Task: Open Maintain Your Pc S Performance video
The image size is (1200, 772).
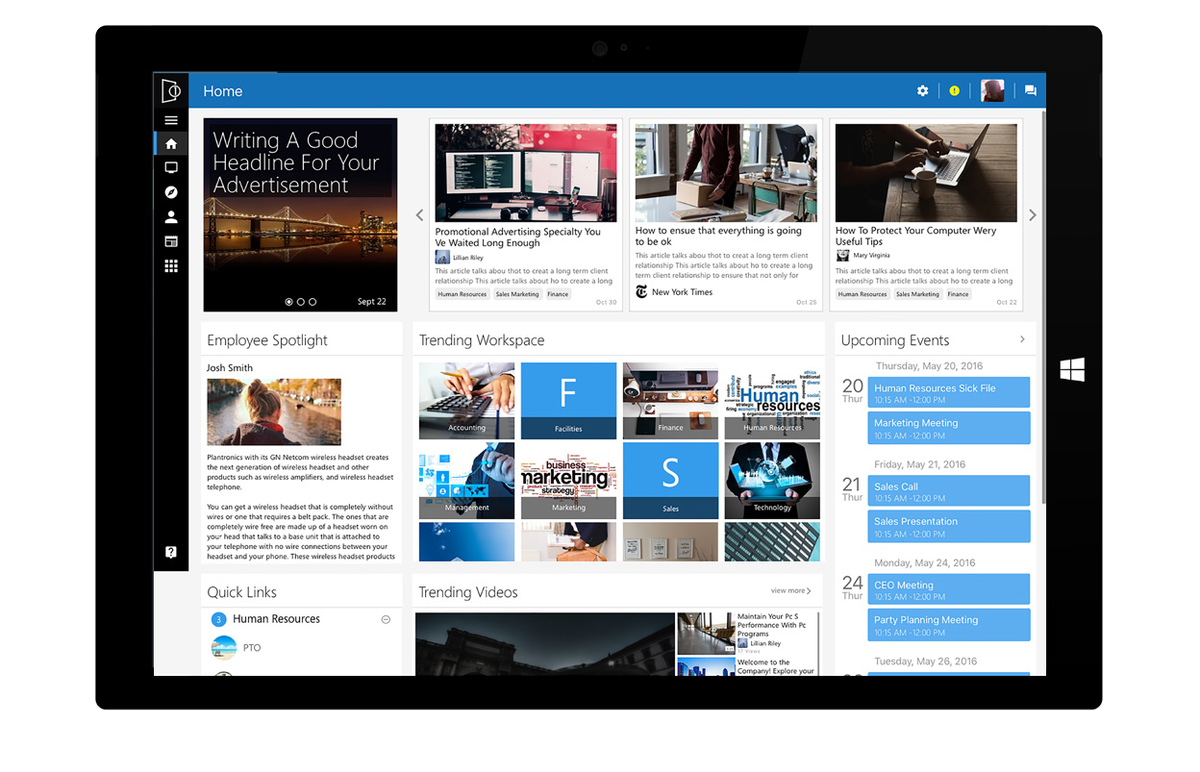Action: (748, 632)
